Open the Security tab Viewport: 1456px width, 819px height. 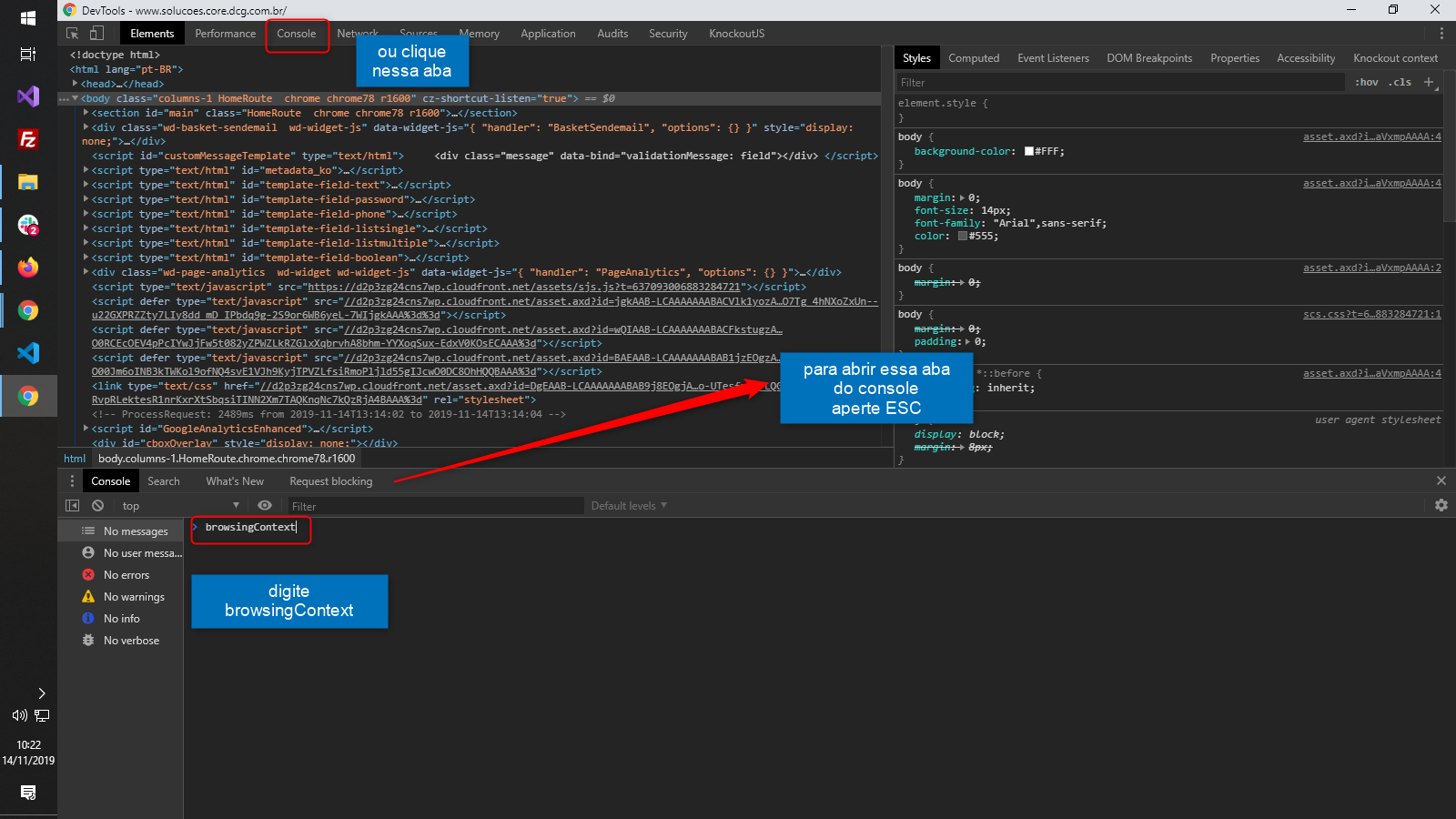click(668, 33)
